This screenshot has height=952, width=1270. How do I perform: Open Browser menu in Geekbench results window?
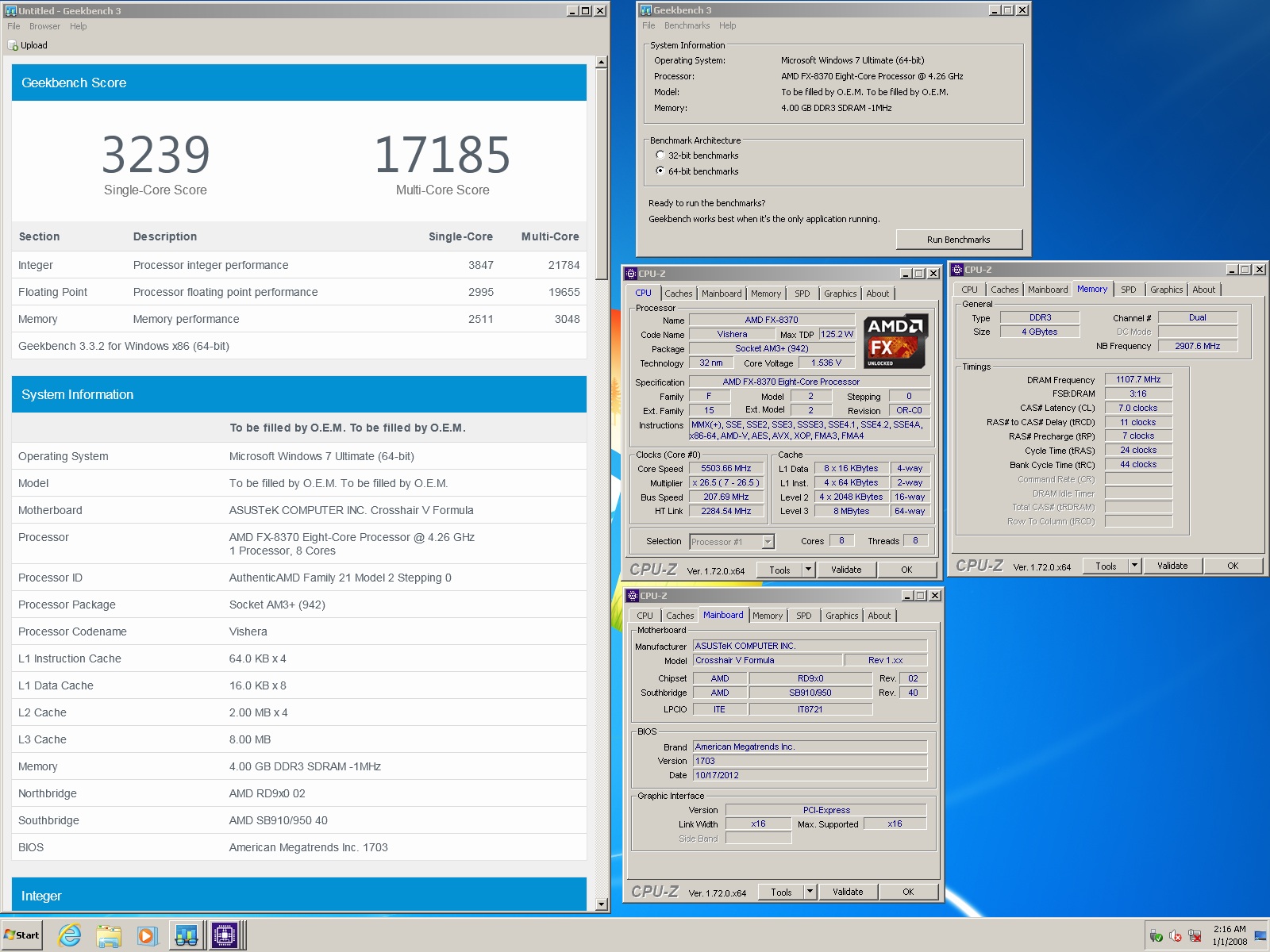tap(44, 26)
